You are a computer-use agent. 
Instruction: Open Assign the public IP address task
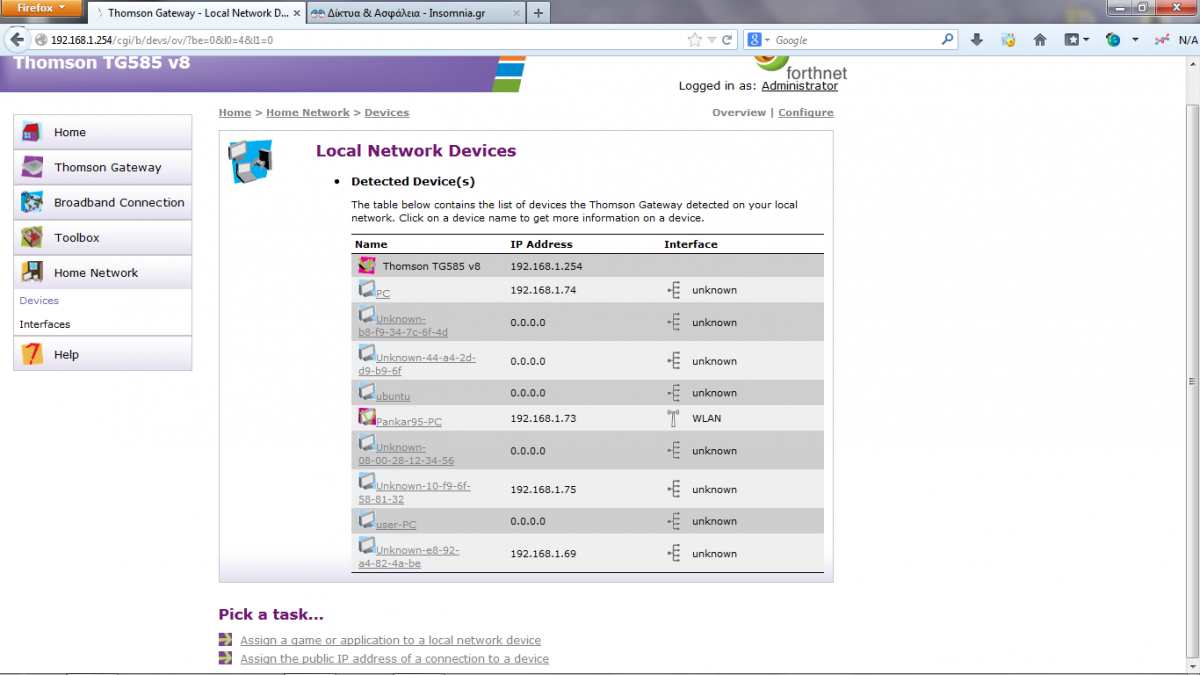394,659
